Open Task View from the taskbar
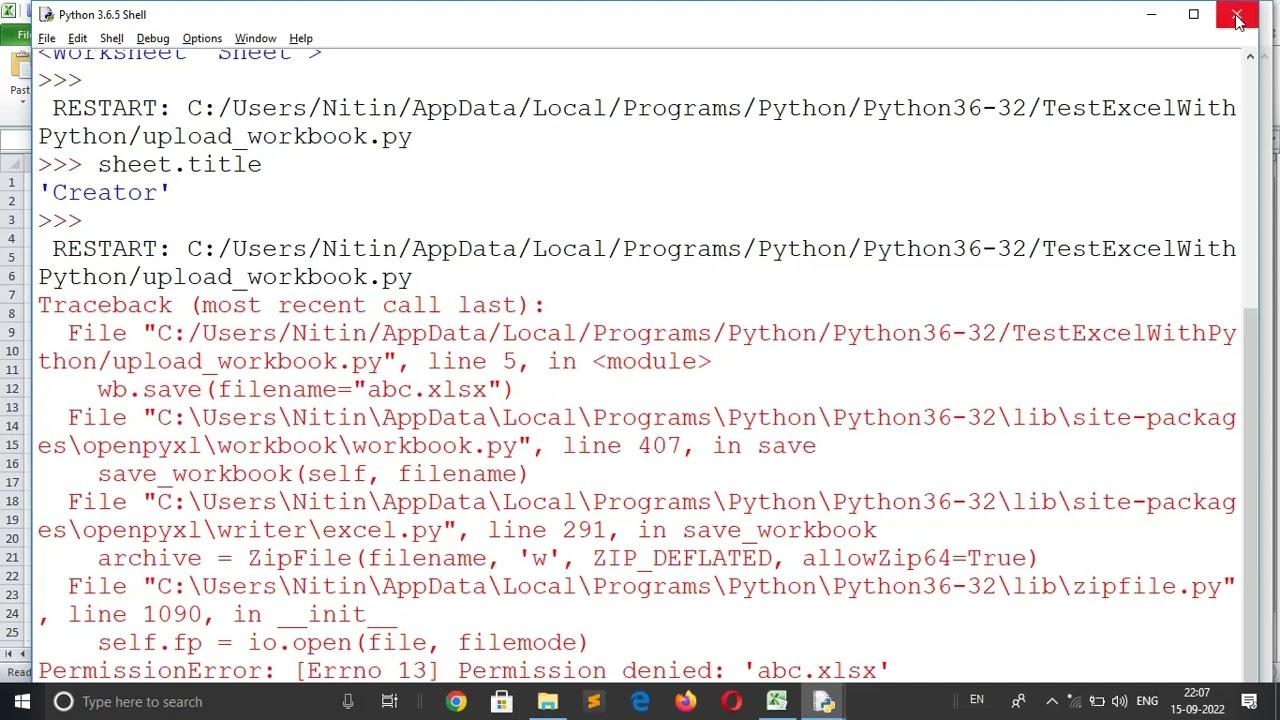1280x720 pixels. pyautogui.click(x=390, y=701)
